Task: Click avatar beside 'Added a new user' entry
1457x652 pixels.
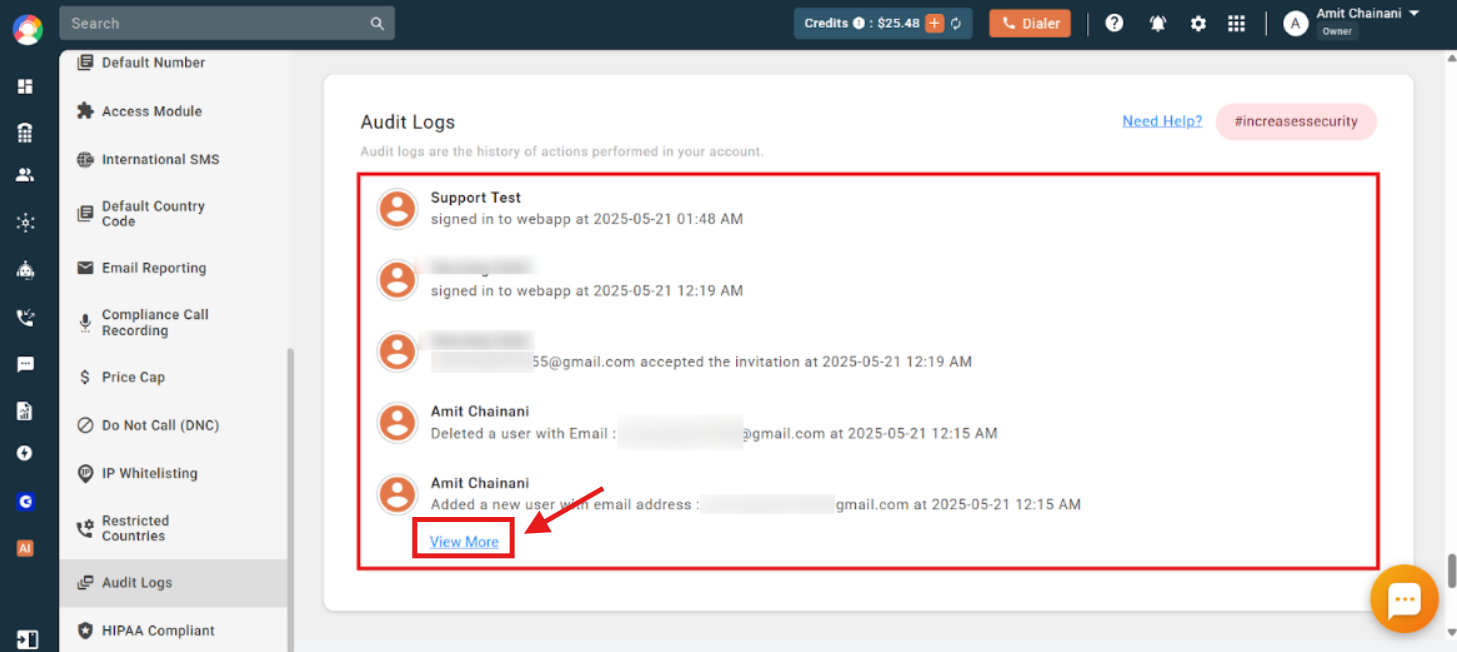Action: [397, 494]
